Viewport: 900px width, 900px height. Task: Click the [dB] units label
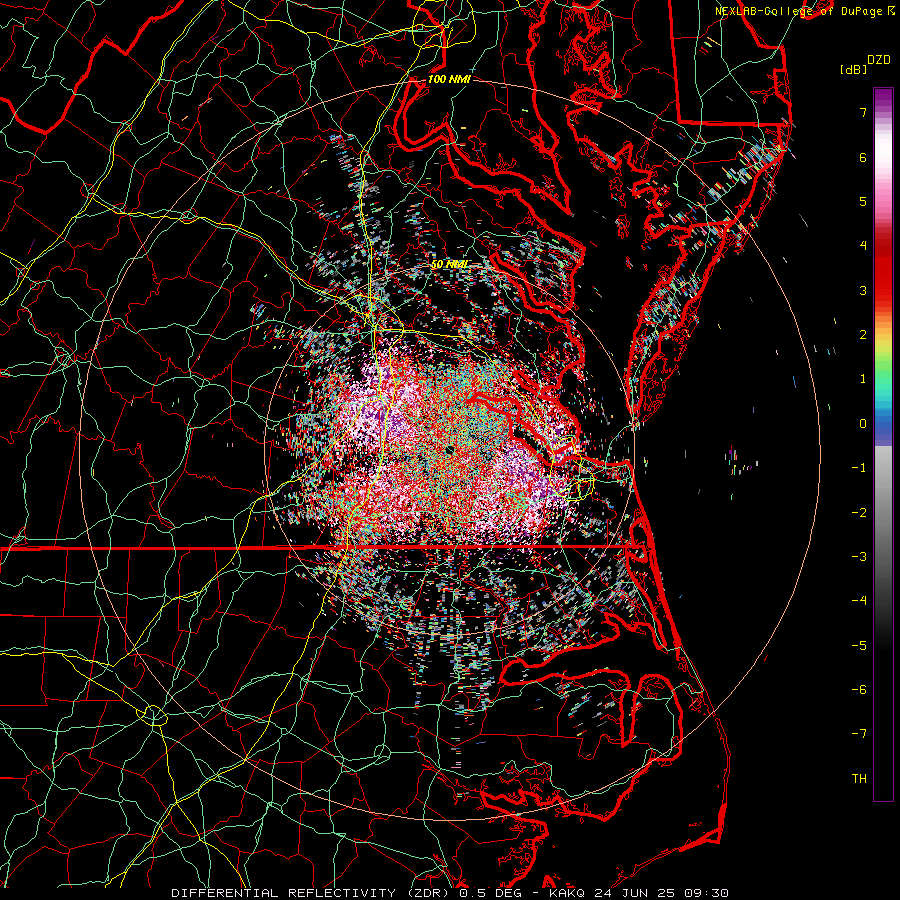(853, 70)
